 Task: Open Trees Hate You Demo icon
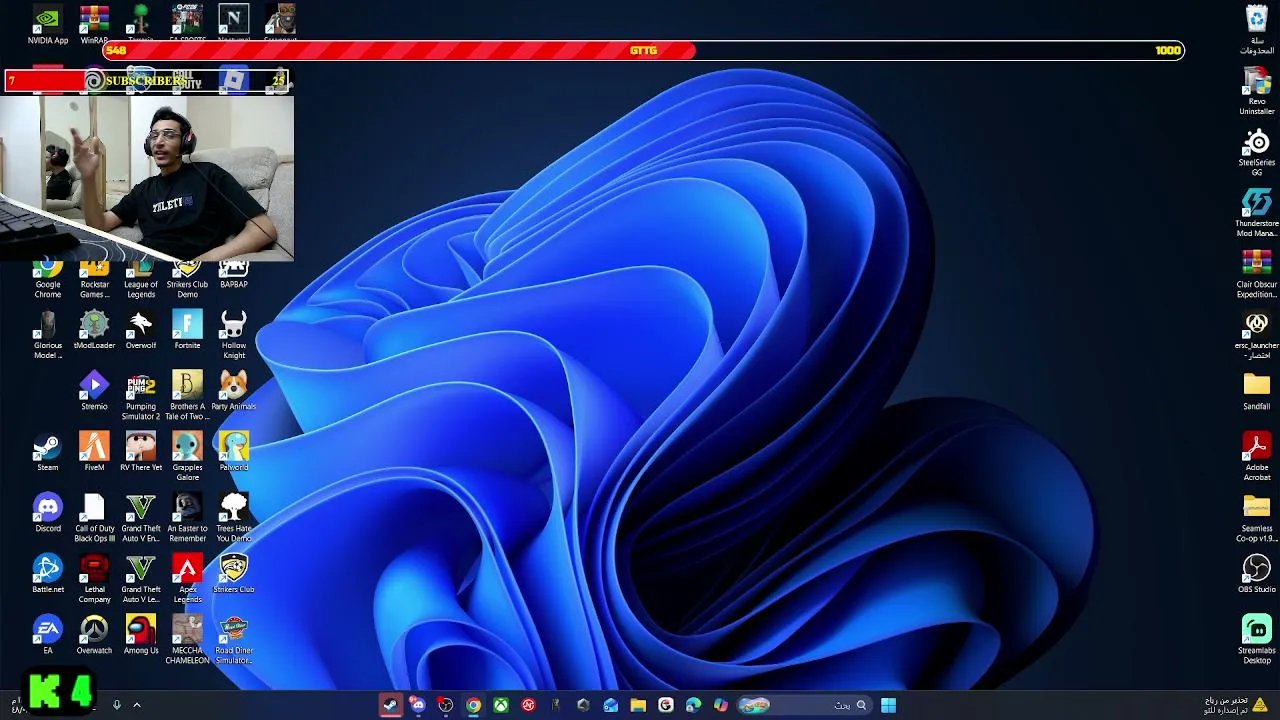234,518
